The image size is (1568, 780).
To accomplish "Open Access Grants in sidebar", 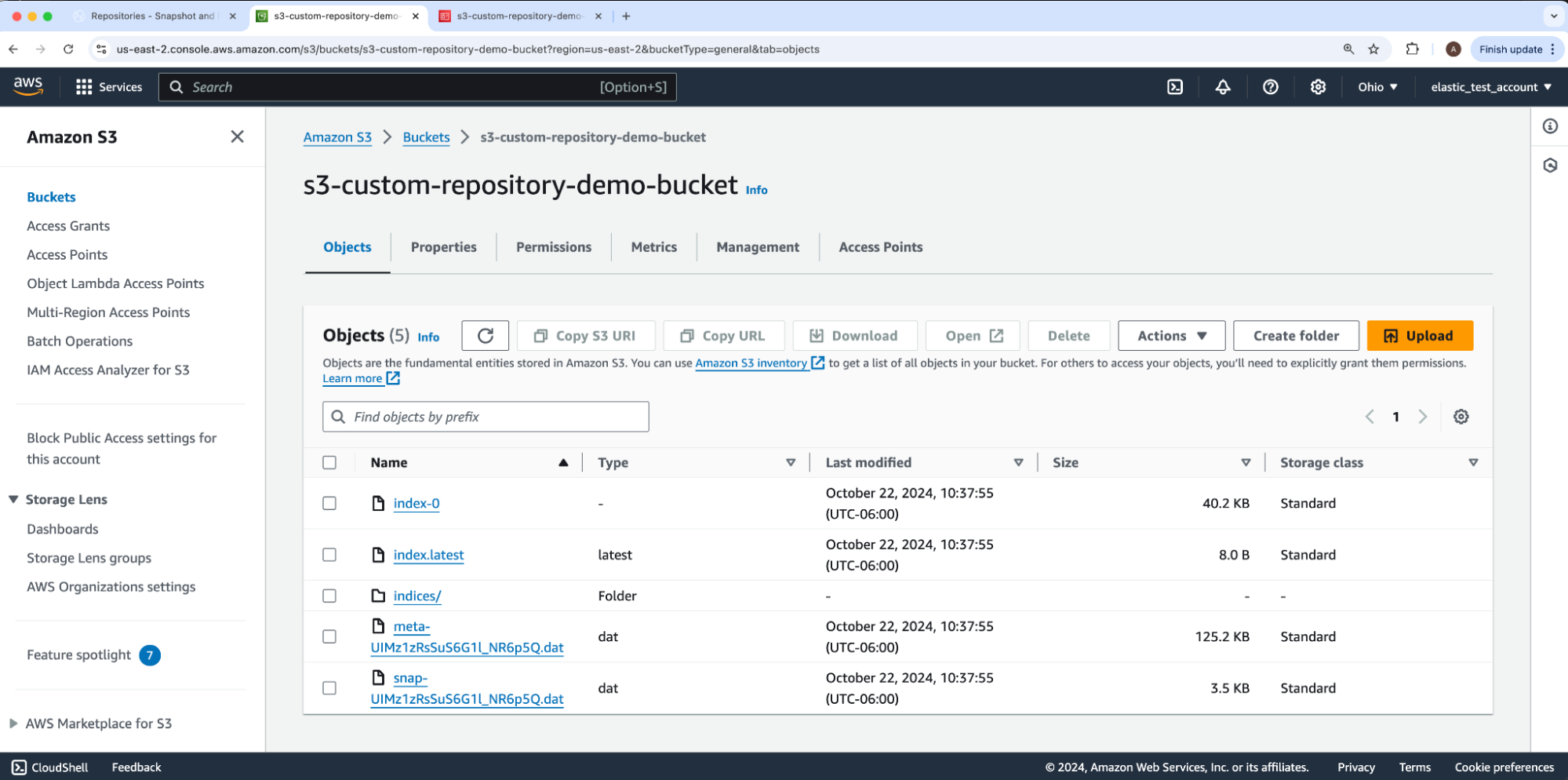I will [68, 226].
